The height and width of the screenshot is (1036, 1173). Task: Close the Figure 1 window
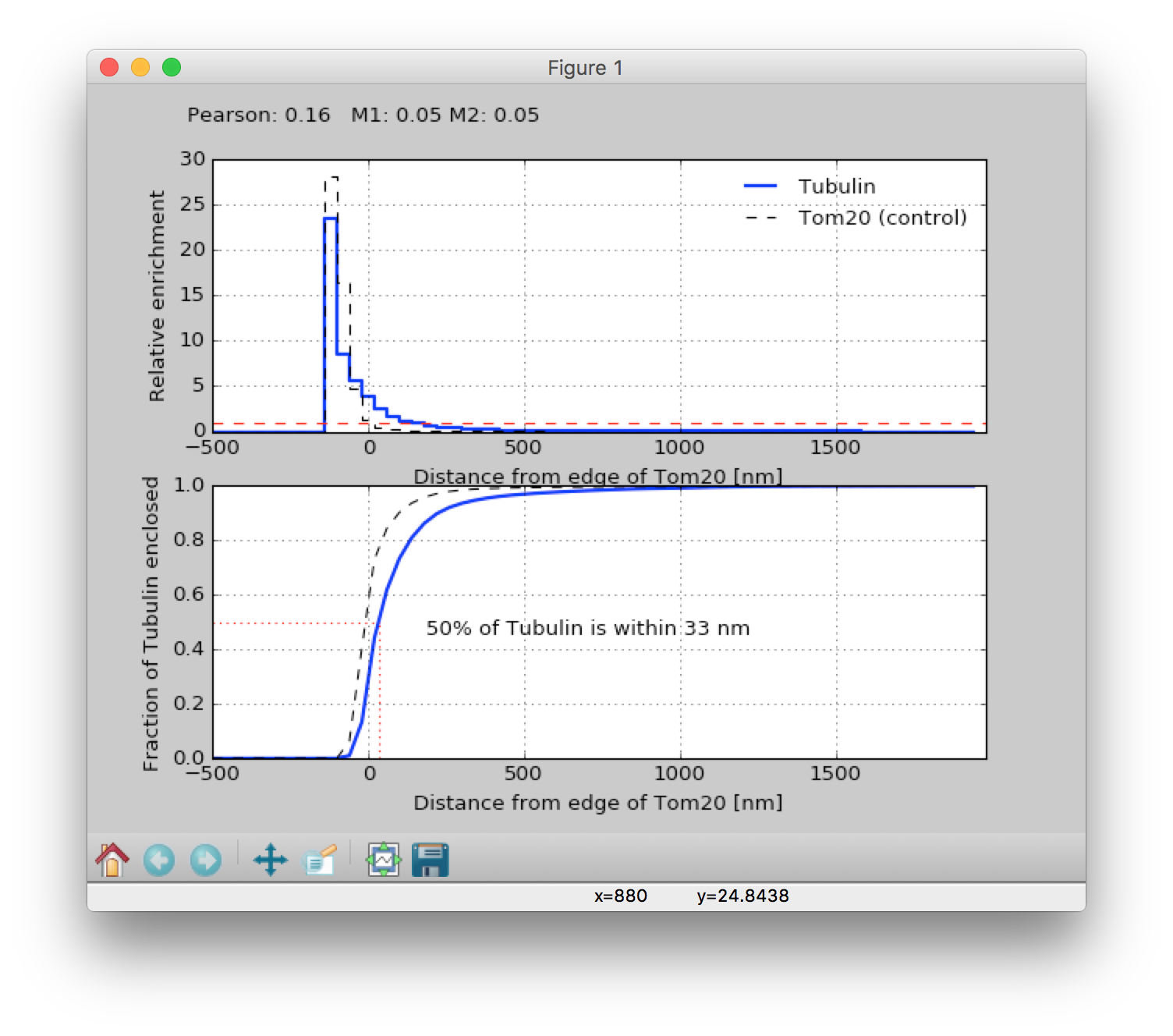tap(109, 68)
